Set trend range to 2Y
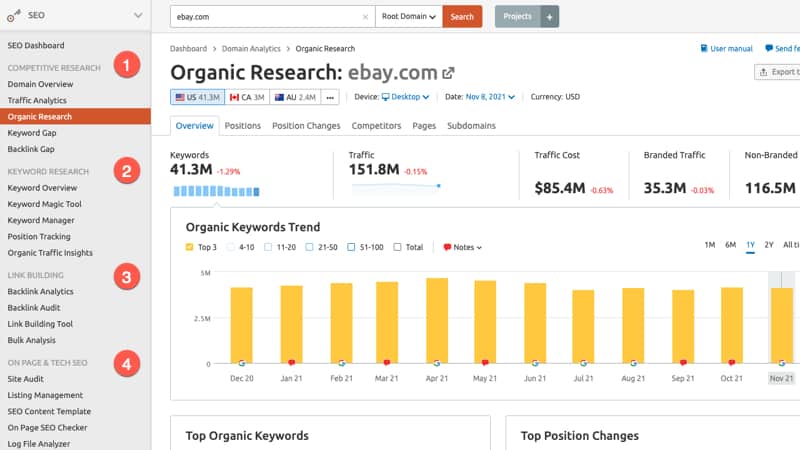Image resolution: width=800 pixels, height=450 pixels. point(769,245)
